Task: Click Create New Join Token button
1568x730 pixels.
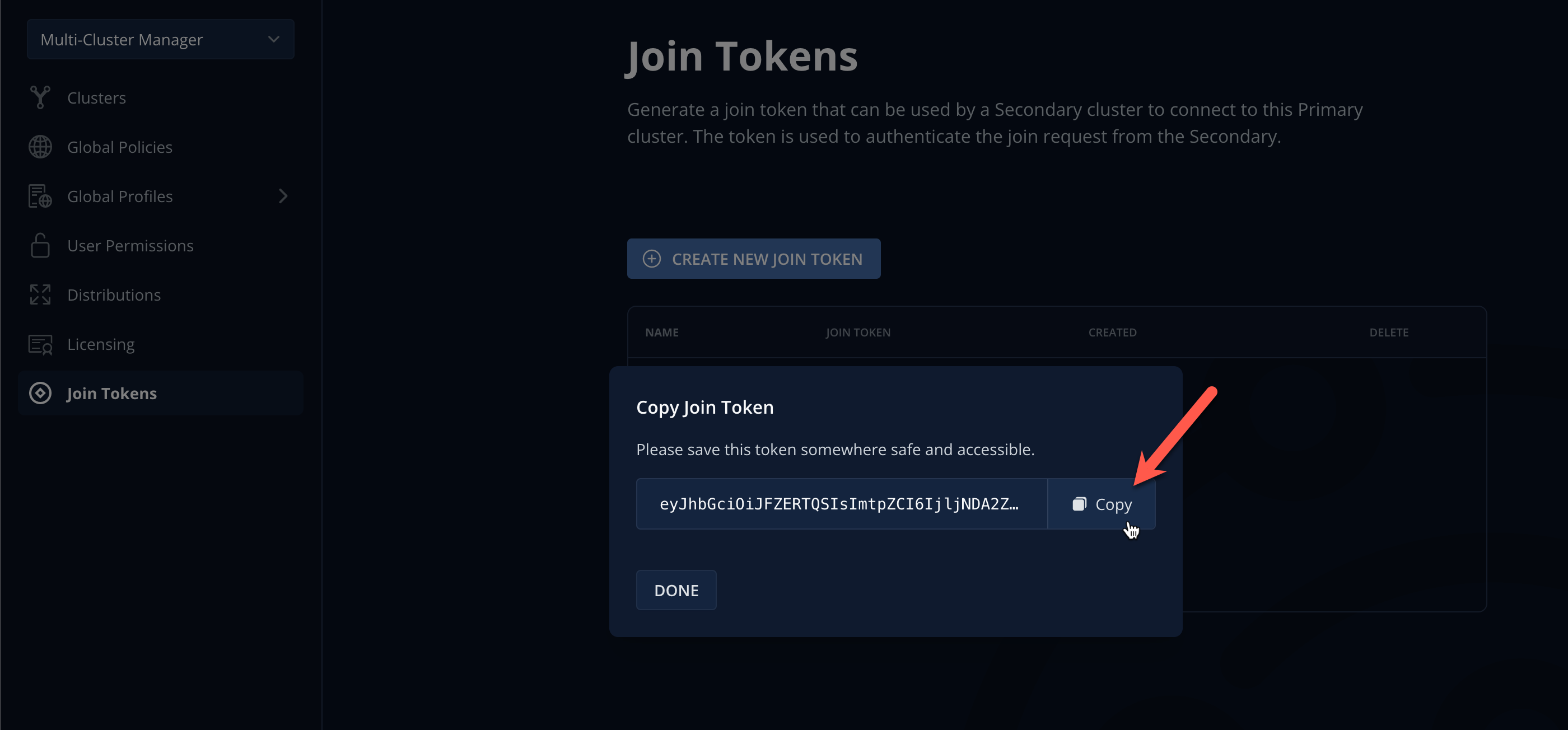Action: [753, 259]
